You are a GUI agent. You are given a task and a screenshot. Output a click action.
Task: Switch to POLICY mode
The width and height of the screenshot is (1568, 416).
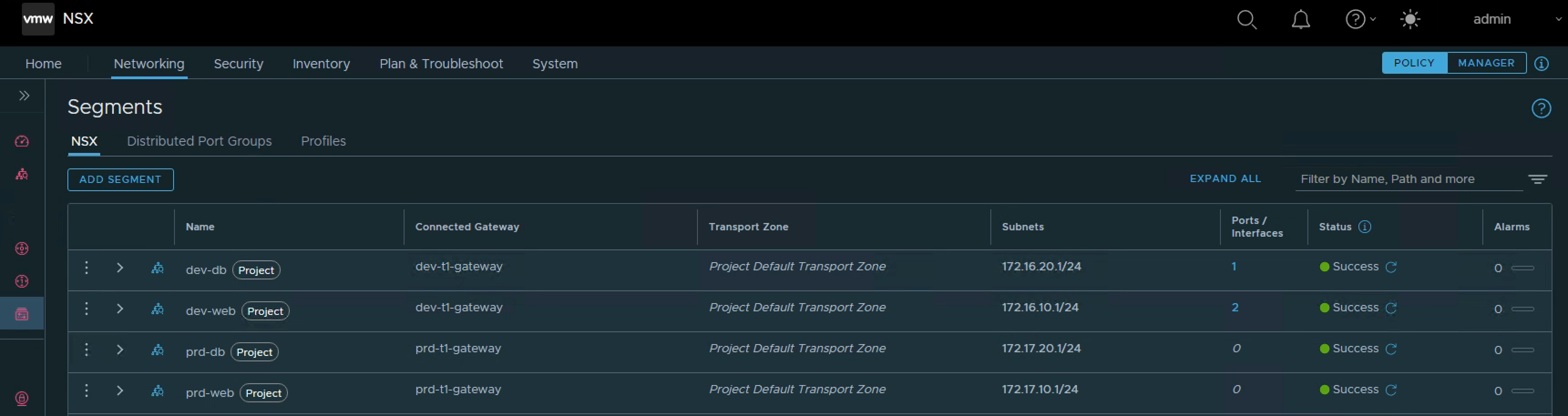click(1414, 63)
